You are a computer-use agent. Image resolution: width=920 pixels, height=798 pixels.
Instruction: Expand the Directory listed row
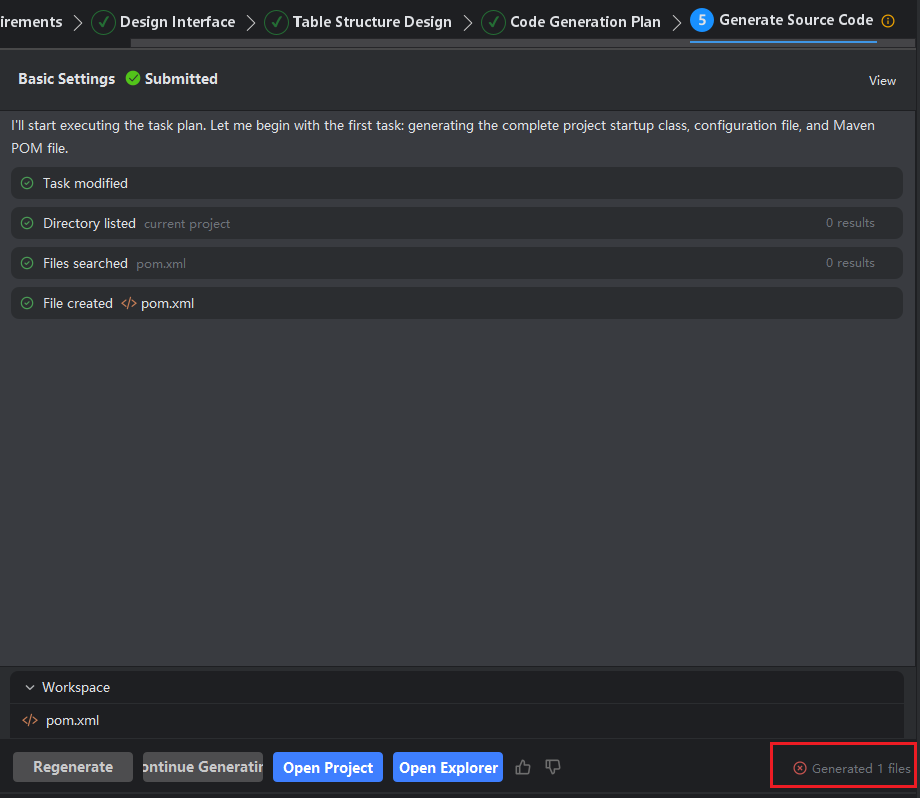click(456, 223)
